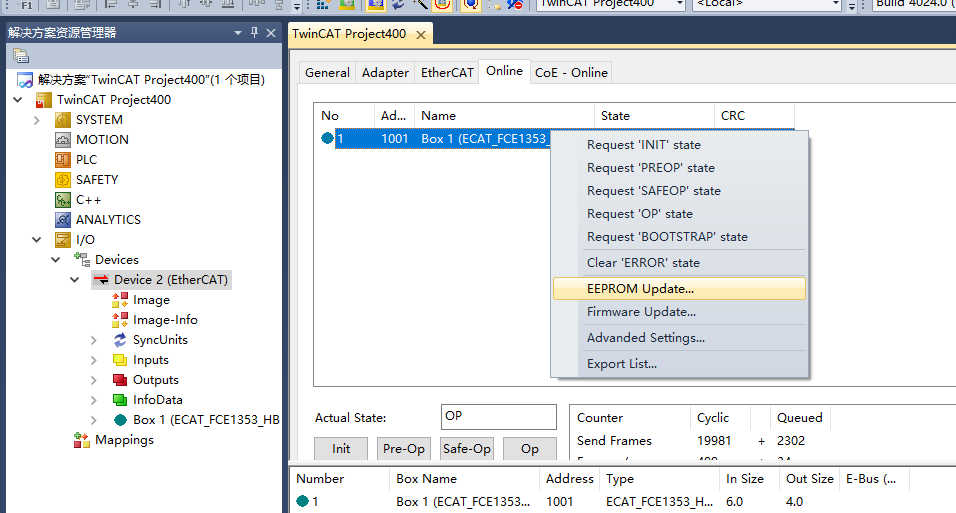This screenshot has height=513, width=956.
Task: Switch to the EtherCAT tab
Action: 447,73
